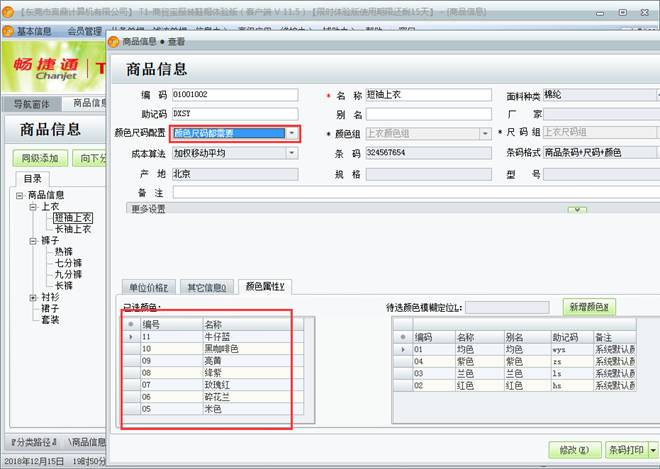Open the 颜色尺码配置 dropdown

(291, 133)
